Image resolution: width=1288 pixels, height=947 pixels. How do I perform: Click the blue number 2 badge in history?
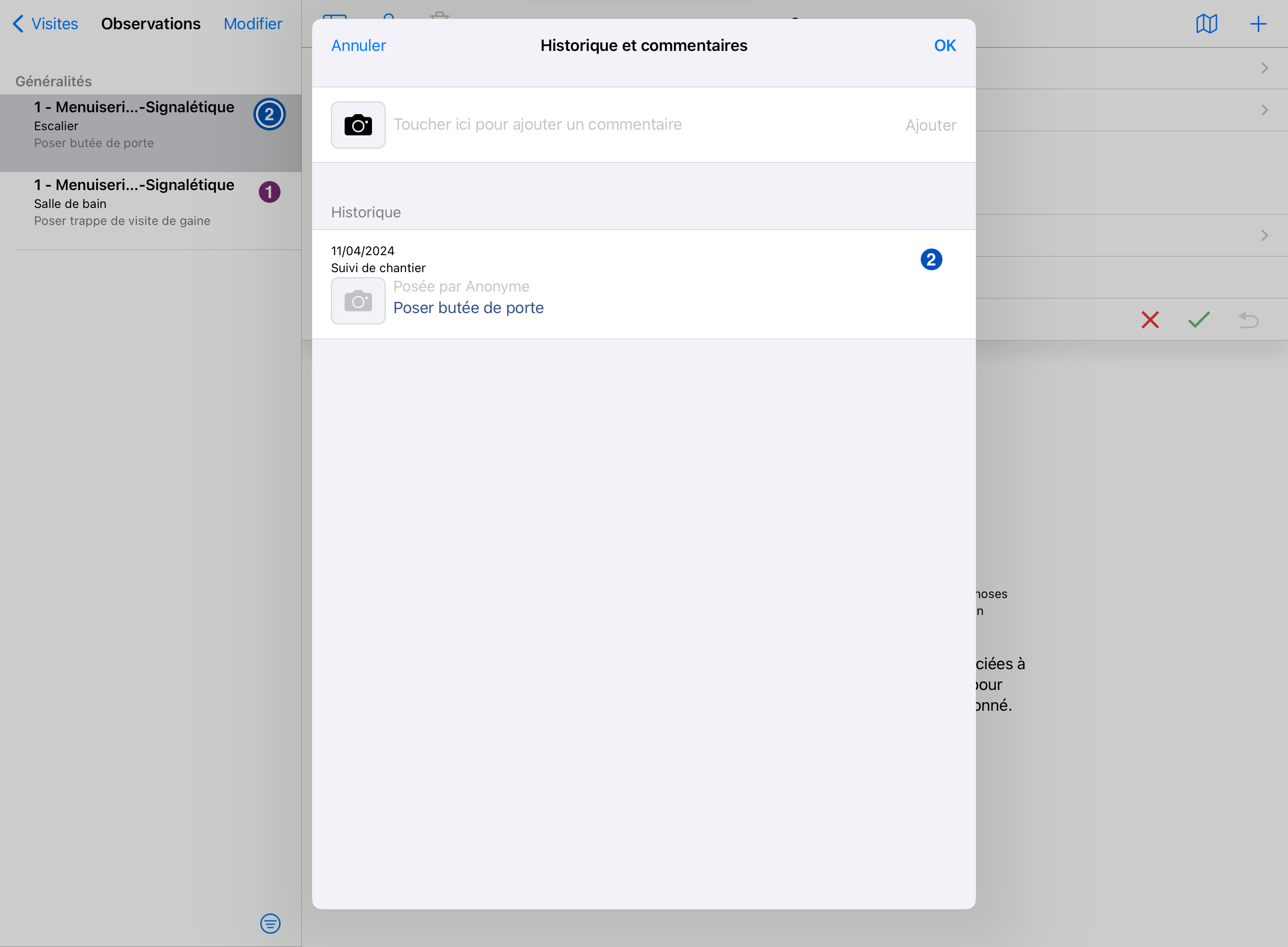point(931,260)
